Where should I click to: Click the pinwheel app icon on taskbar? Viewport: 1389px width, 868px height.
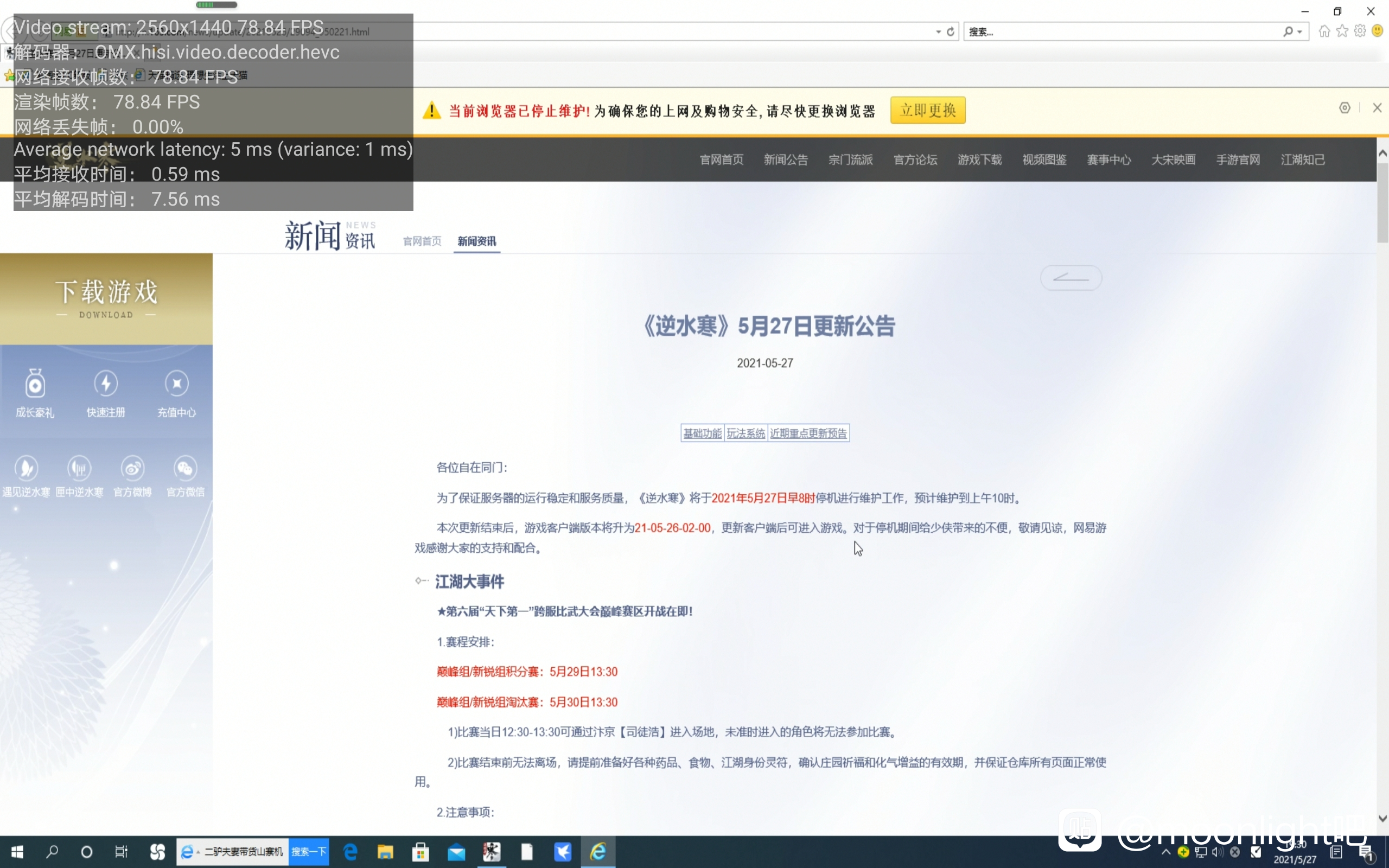157,852
